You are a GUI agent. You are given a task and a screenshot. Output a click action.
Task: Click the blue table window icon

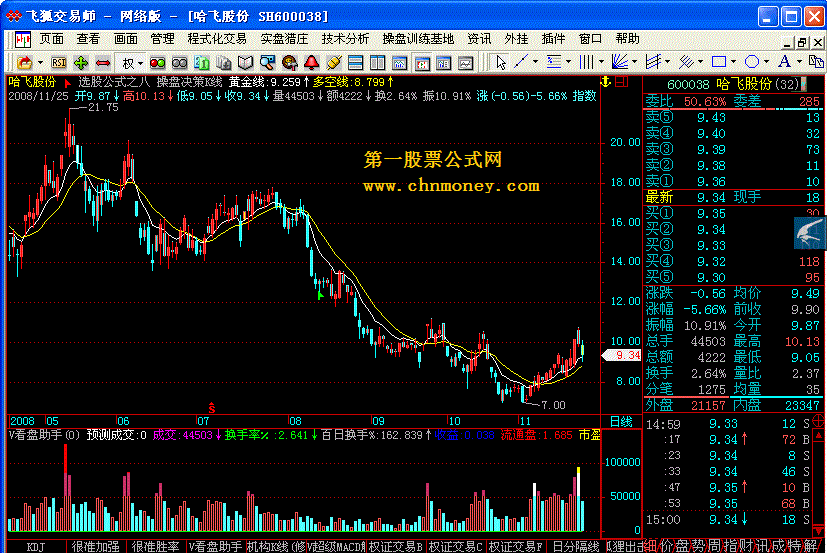click(444, 63)
